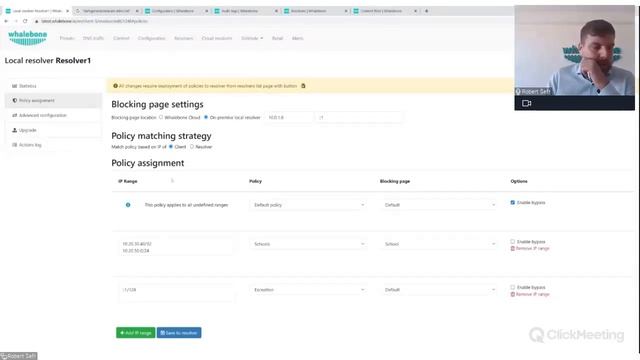Viewport: 640px width, 360px height.
Task: Click trash icon for Schools IP range
Action: click(513, 249)
